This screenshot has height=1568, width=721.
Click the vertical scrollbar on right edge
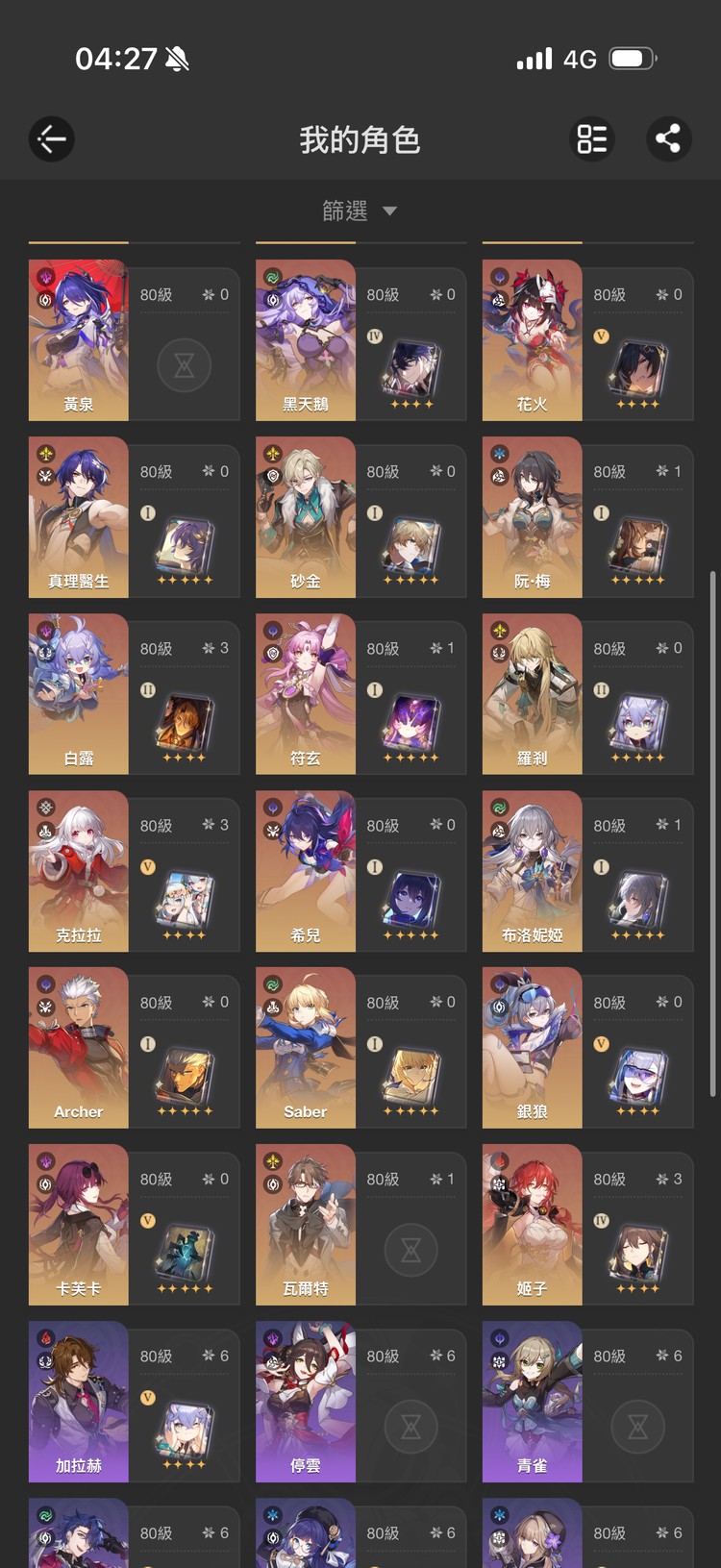pyautogui.click(x=712, y=834)
